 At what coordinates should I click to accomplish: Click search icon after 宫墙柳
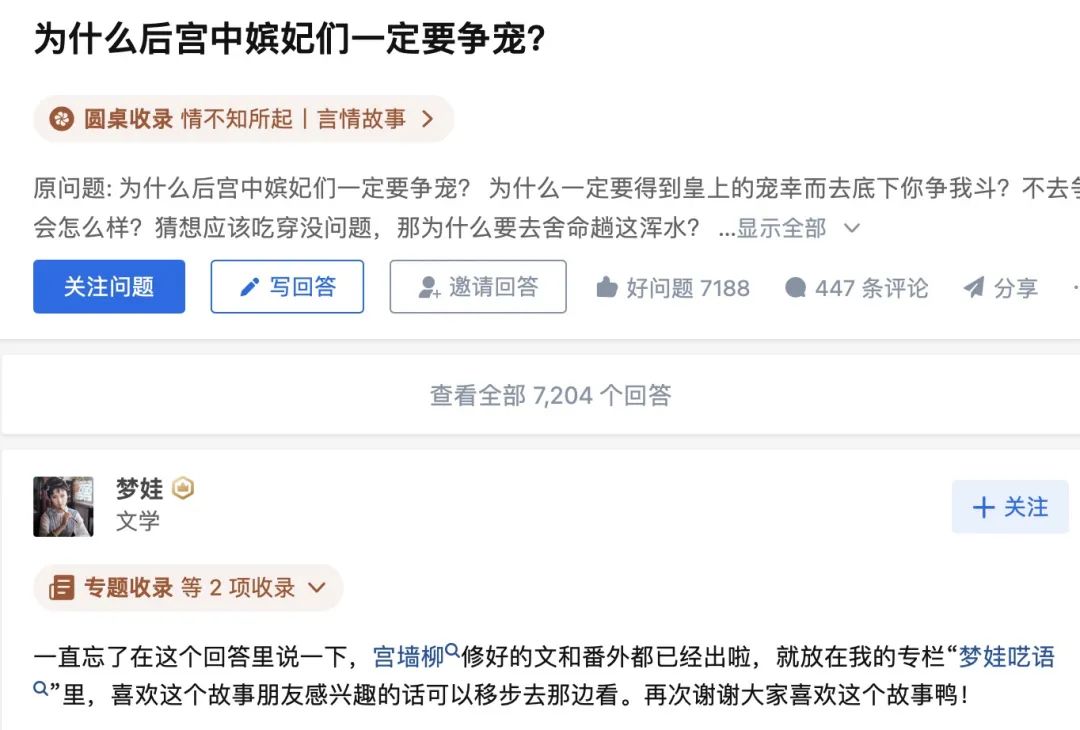452,652
